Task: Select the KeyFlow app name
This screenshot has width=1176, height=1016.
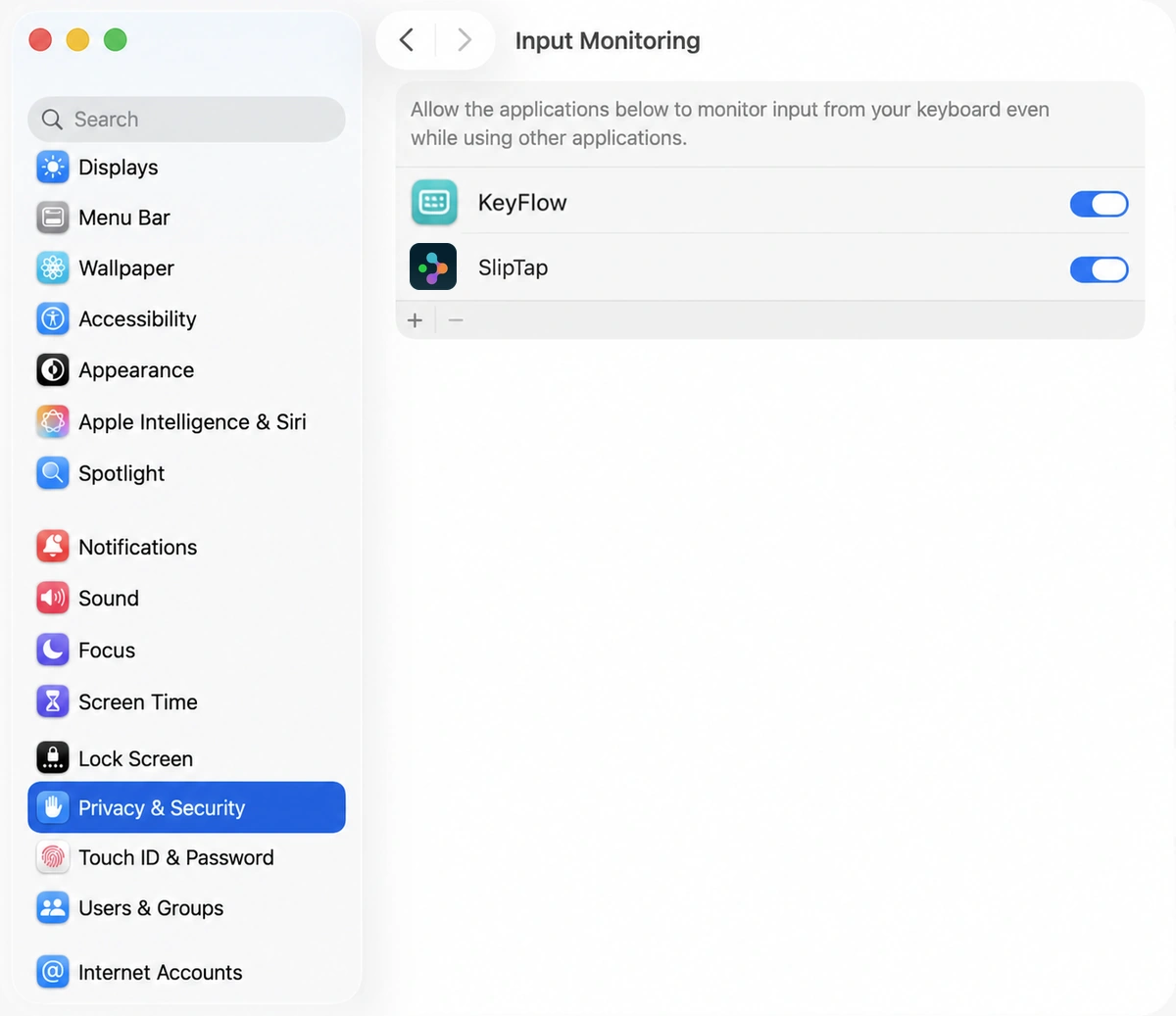Action: [x=522, y=203]
